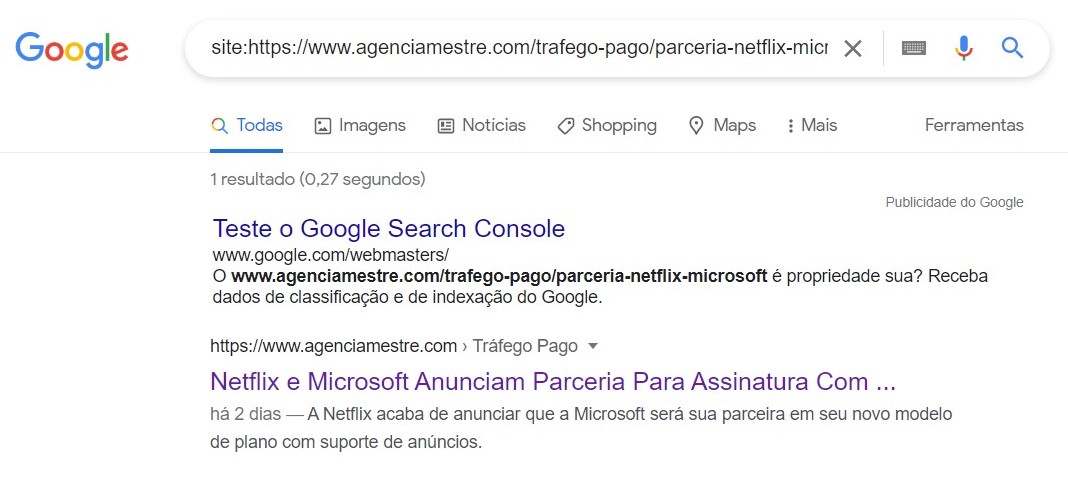This screenshot has width=1068, height=479.
Task: Click the Imagens picture icon
Action: (322, 126)
